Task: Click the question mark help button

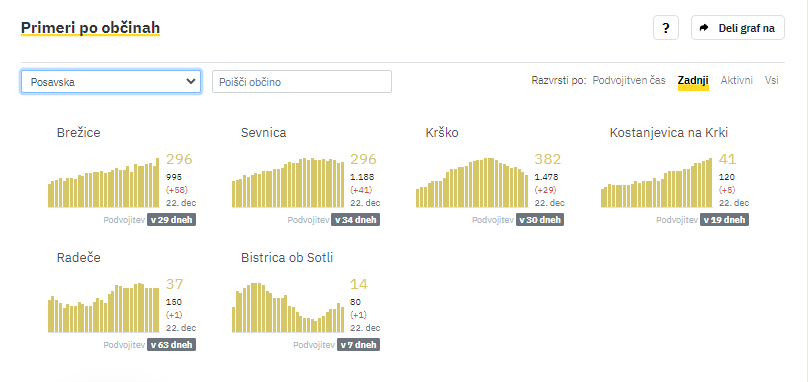Action: [666, 28]
